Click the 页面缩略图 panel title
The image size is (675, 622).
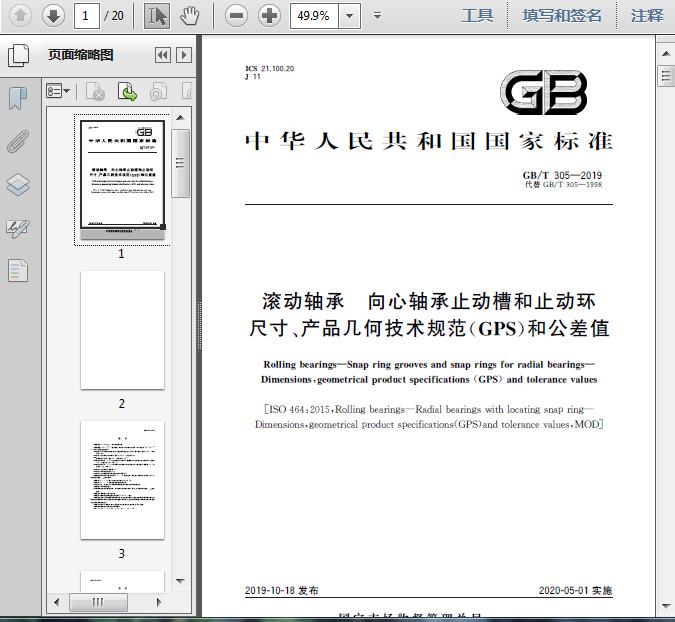click(81, 55)
